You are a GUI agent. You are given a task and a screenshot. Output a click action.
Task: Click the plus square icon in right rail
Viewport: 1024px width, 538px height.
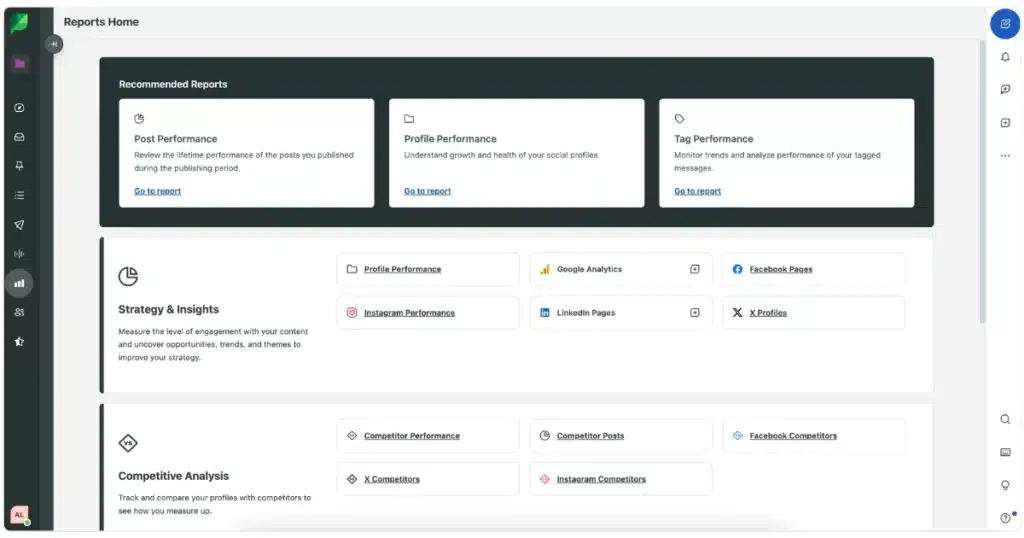1005,123
